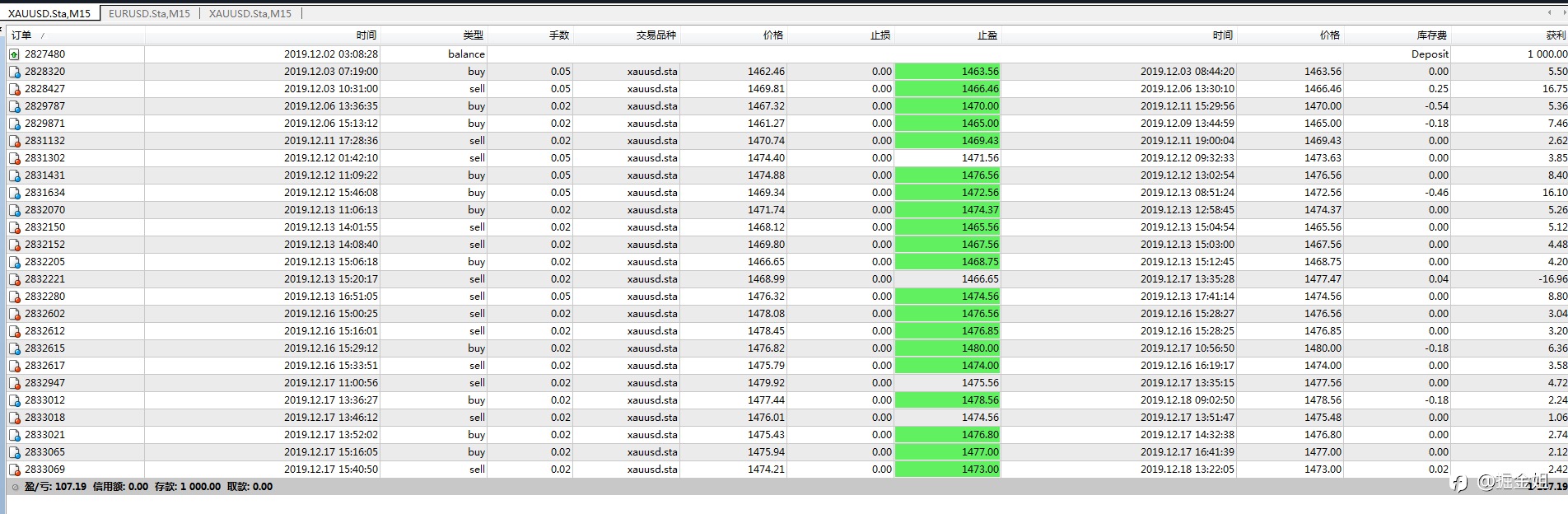
Task: Click the order icon for 2831634
Action: point(15,193)
